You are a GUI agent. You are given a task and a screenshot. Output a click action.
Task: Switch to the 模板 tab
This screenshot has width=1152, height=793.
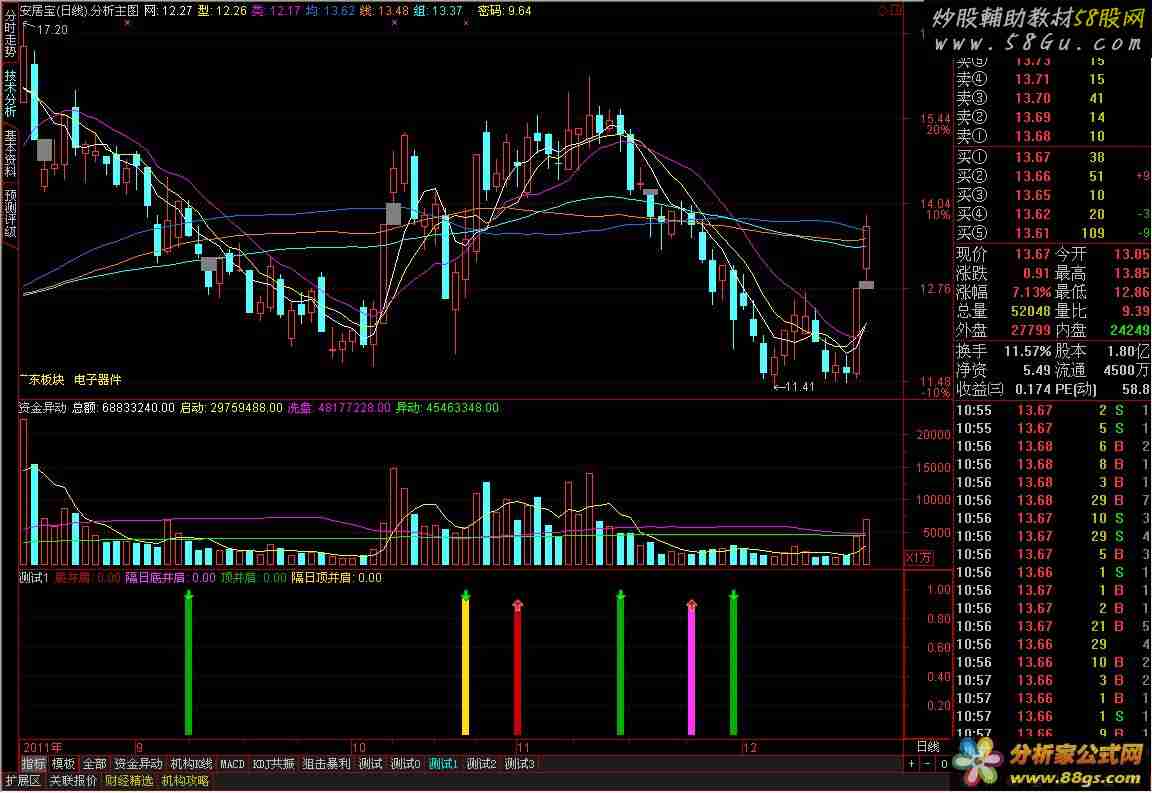pyautogui.click(x=63, y=764)
